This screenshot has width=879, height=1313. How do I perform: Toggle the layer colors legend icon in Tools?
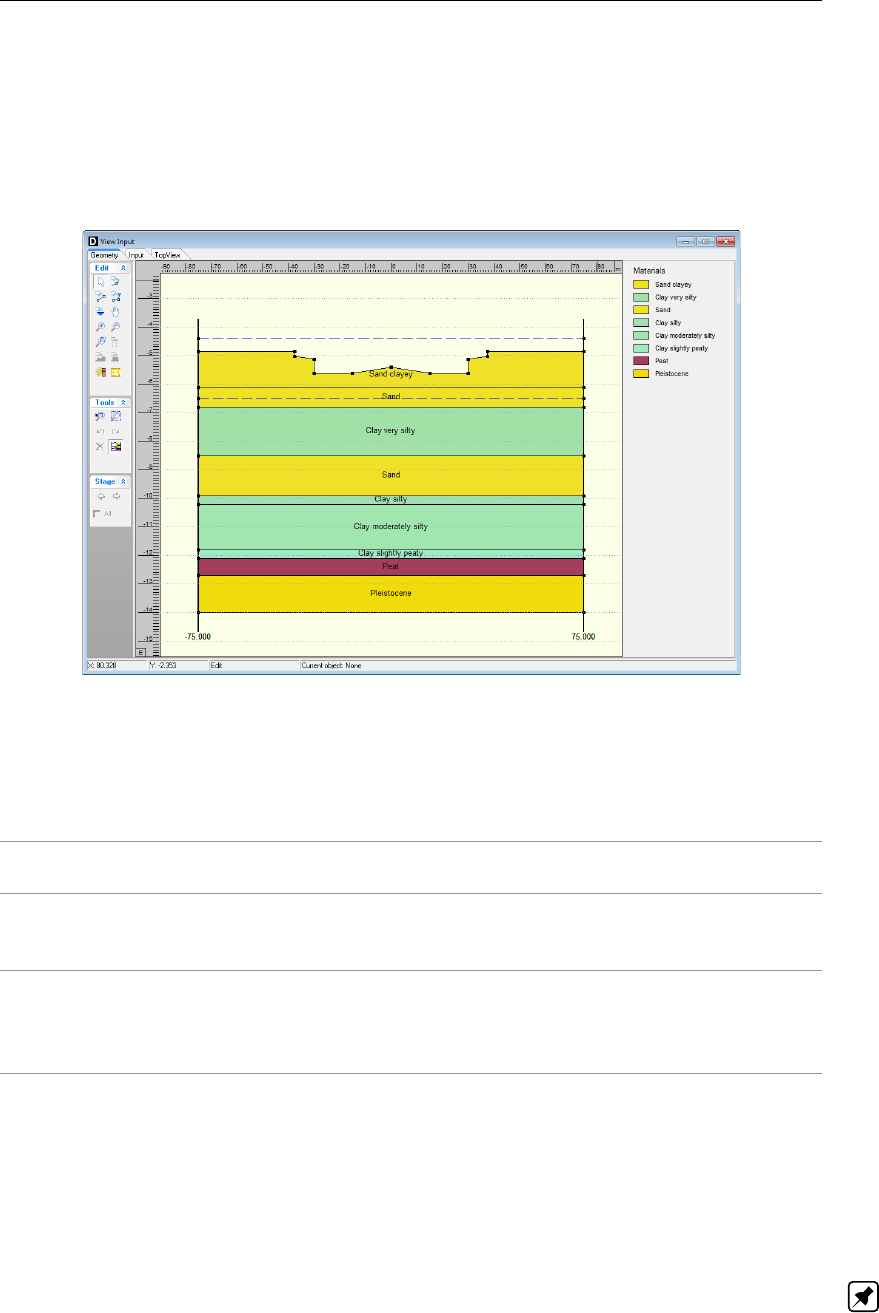[115, 446]
